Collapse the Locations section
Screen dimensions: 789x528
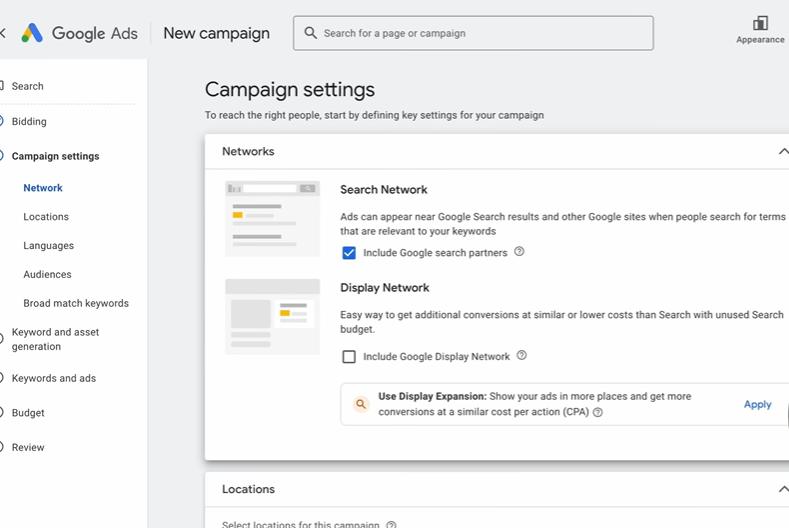tap(782, 489)
